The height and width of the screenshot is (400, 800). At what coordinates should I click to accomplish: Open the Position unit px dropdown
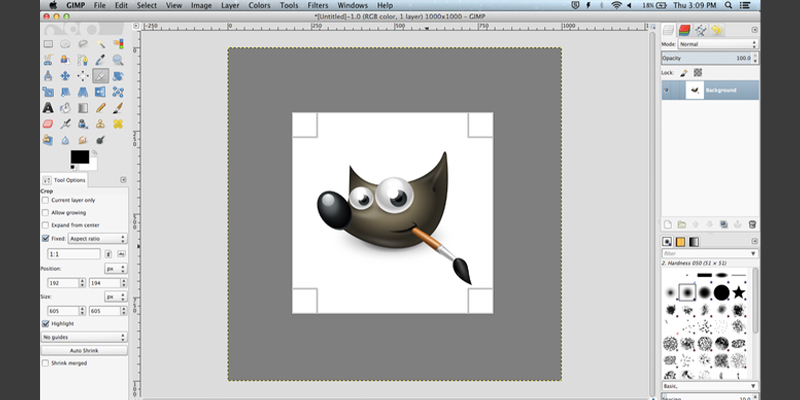pos(116,268)
